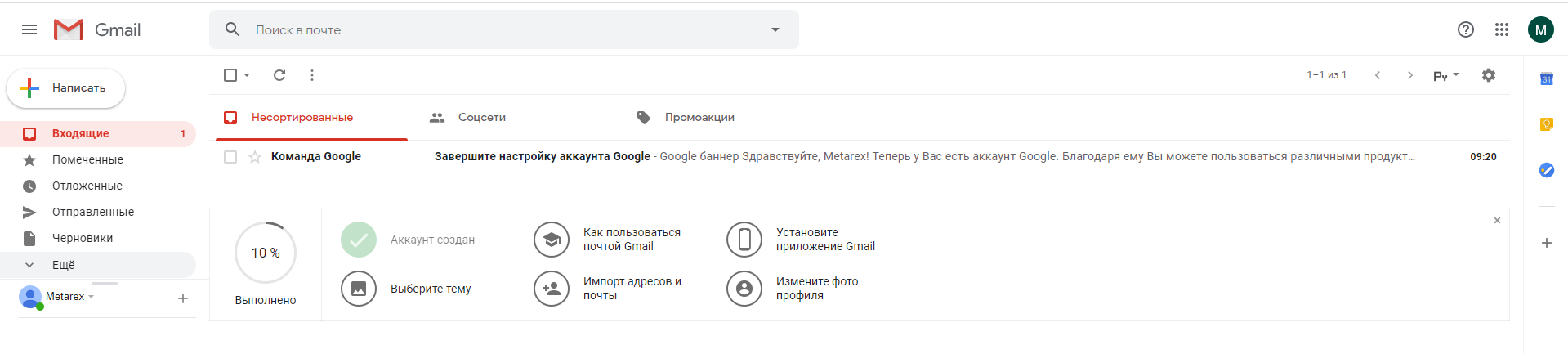The height and width of the screenshot is (354, 1568).
Task: Switch to the "Соцсети" tab
Action: [x=482, y=118]
